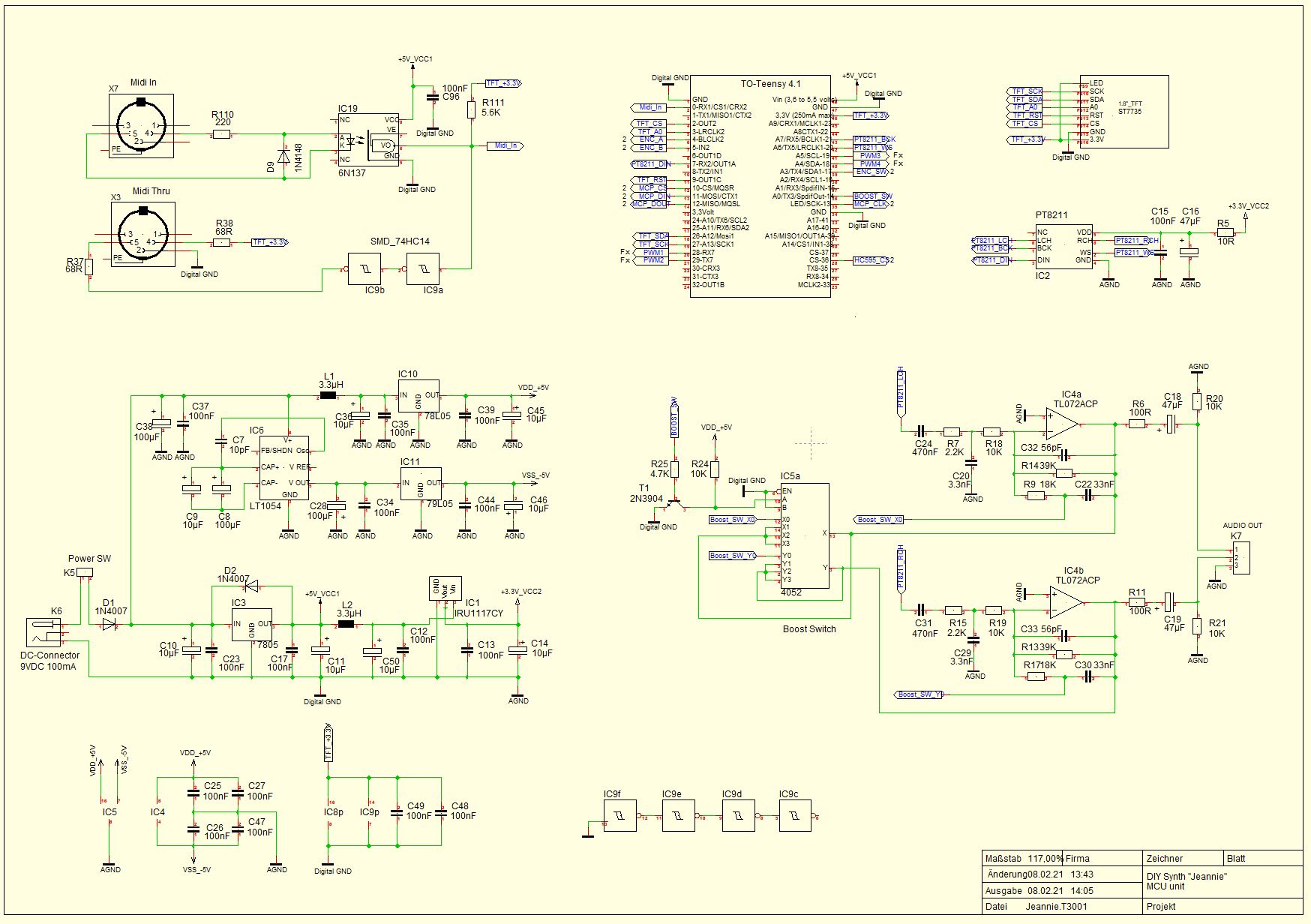The width and height of the screenshot is (1311, 924).
Task: Select the 2N3904 transistor T1
Action: (676, 504)
